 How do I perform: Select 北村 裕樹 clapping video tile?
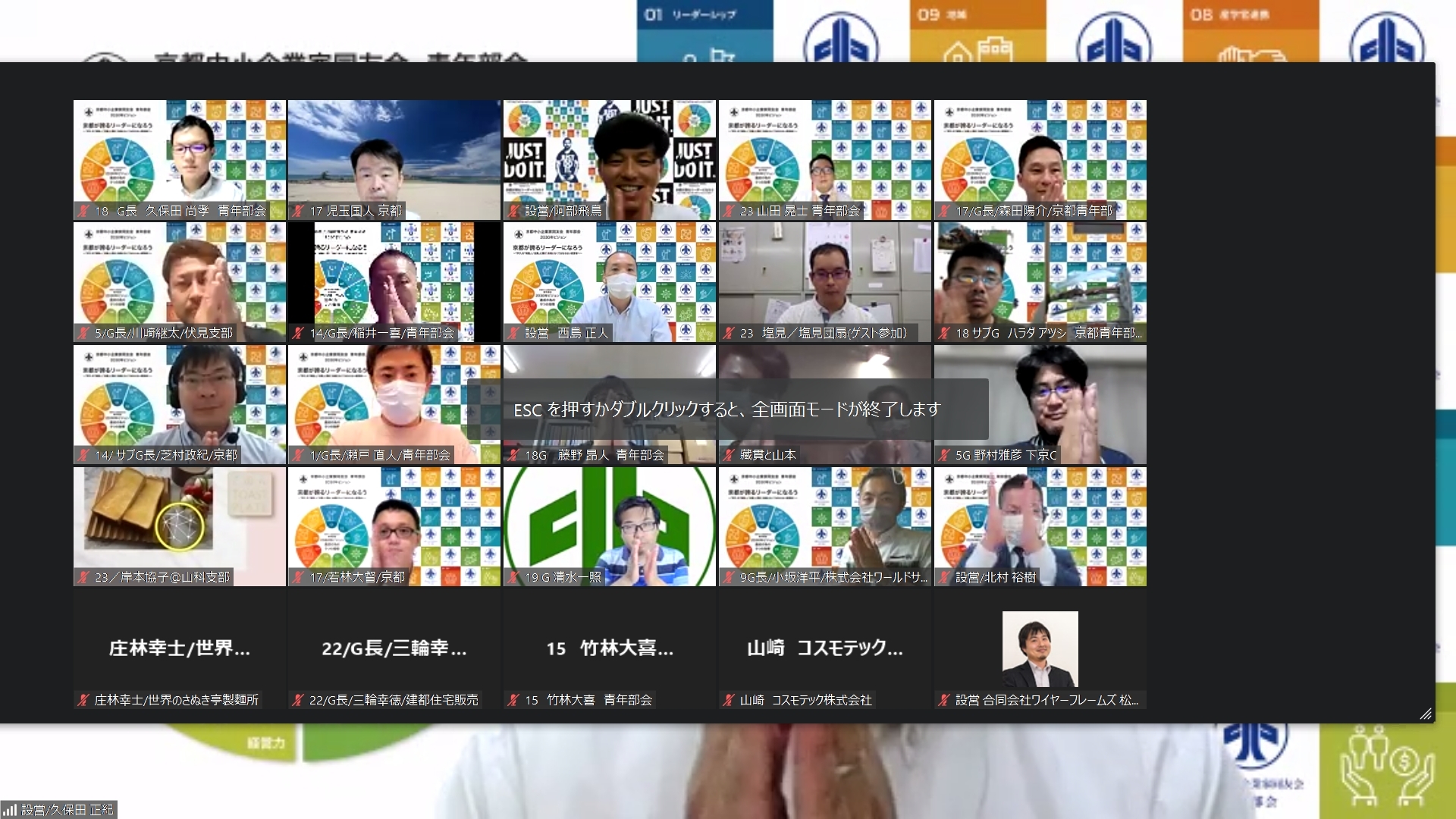(1040, 526)
